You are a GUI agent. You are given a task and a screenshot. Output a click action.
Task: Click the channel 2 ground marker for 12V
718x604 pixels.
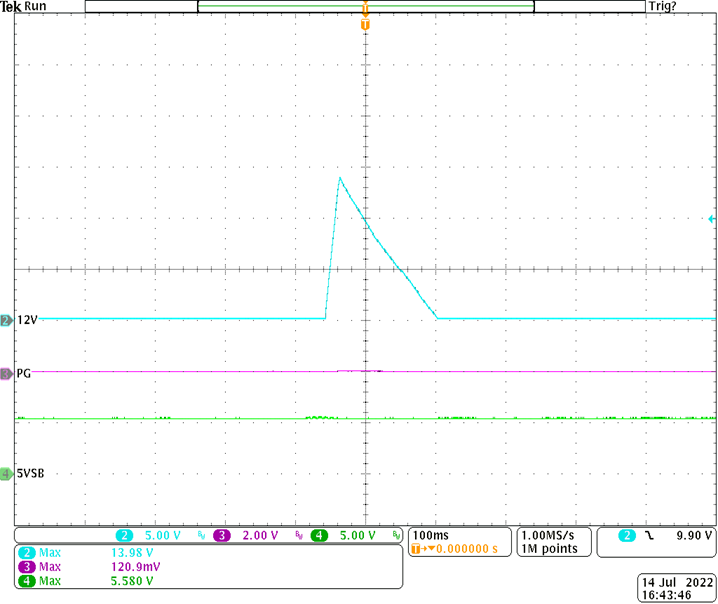coord(6,320)
